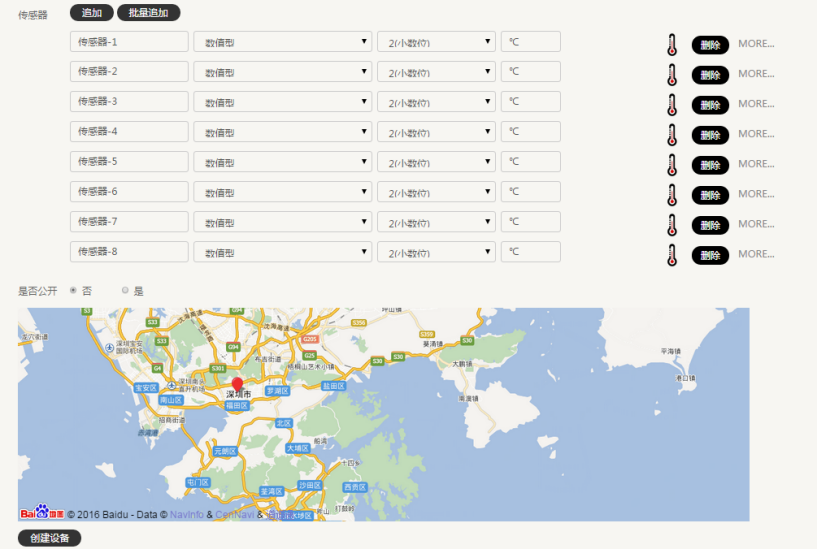
Task: Click thermometer icon for 传感器-6
Action: pyautogui.click(x=673, y=194)
